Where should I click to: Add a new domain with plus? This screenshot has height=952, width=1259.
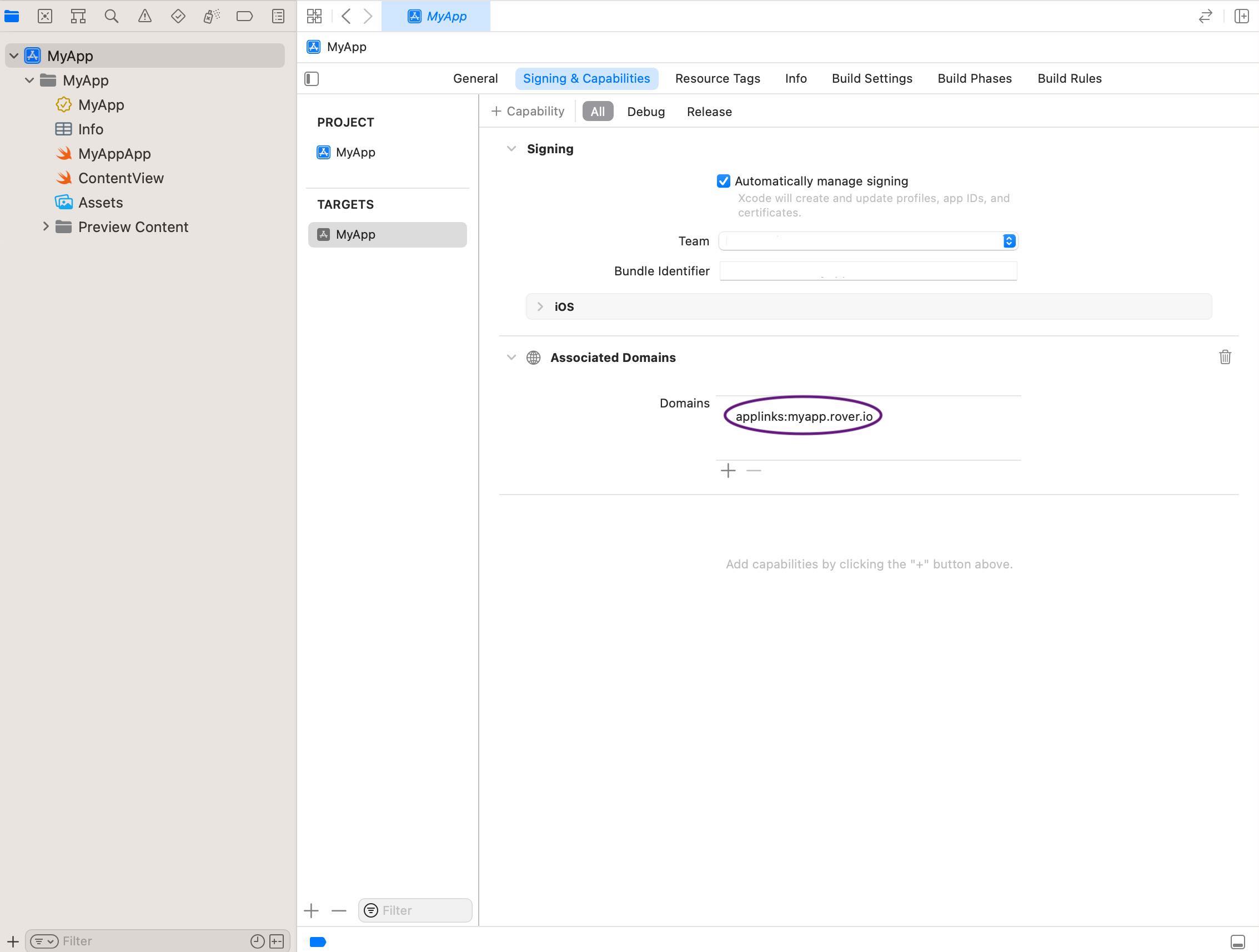click(x=728, y=471)
